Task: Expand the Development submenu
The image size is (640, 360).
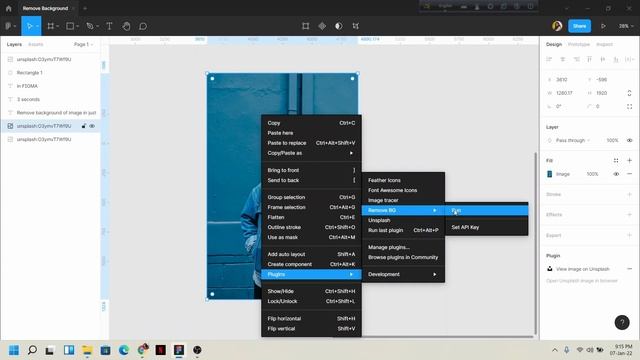Action: (x=403, y=274)
